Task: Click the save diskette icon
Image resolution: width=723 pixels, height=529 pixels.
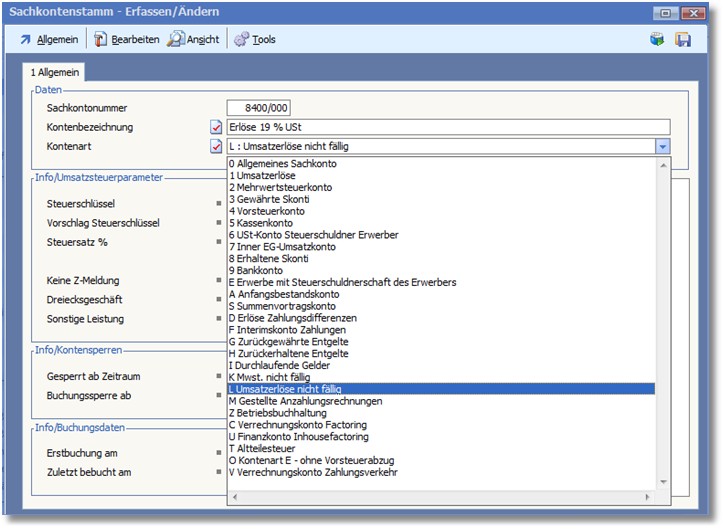Action: [x=683, y=40]
